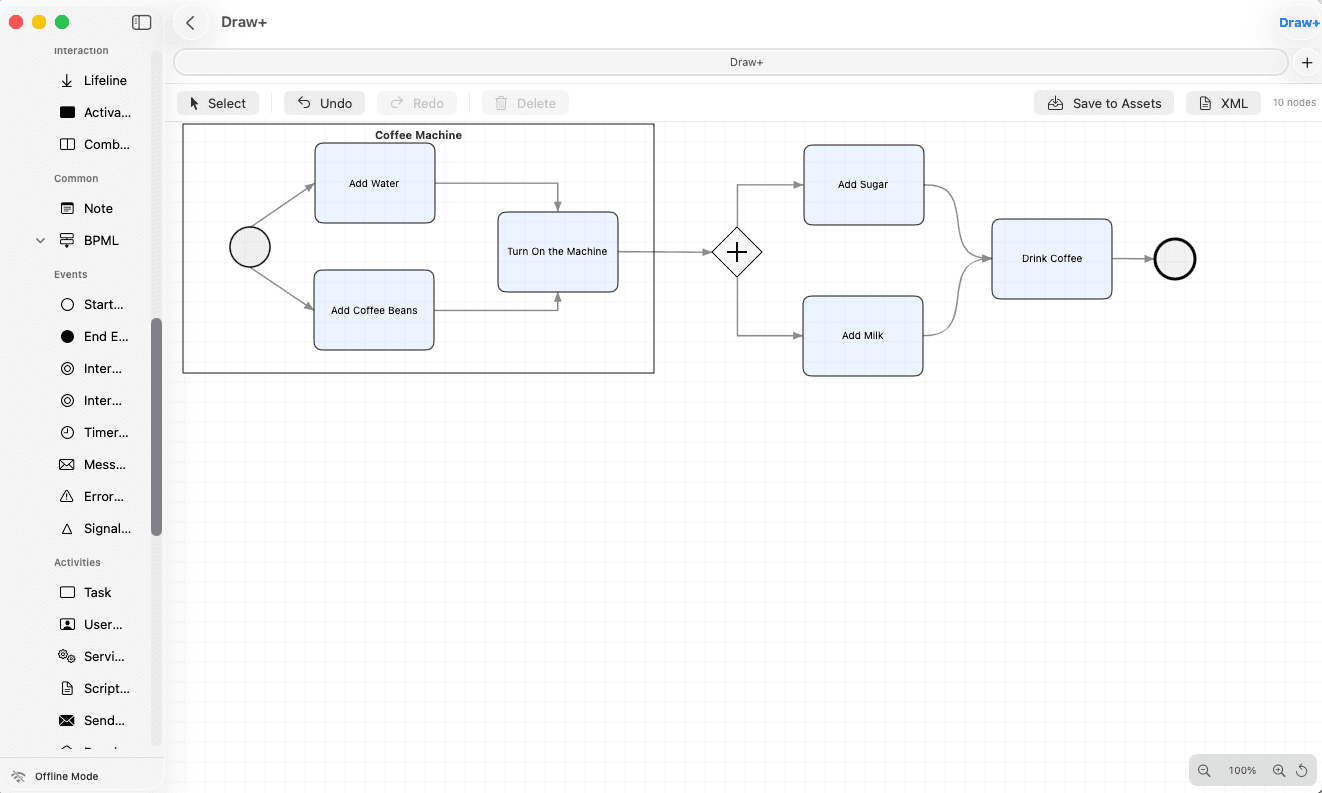
Task: Collapse the BPML section chevron
Action: coord(41,240)
